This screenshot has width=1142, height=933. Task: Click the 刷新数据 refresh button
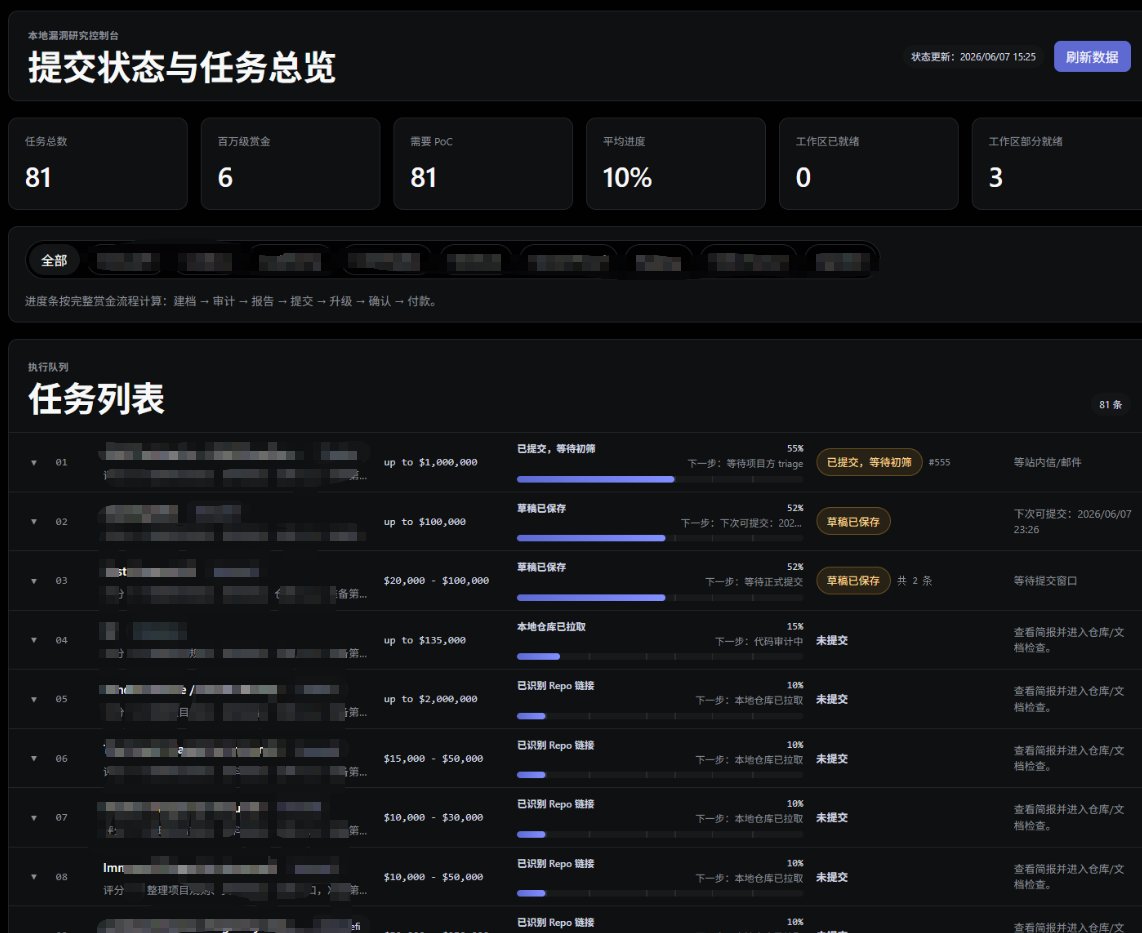(1092, 57)
